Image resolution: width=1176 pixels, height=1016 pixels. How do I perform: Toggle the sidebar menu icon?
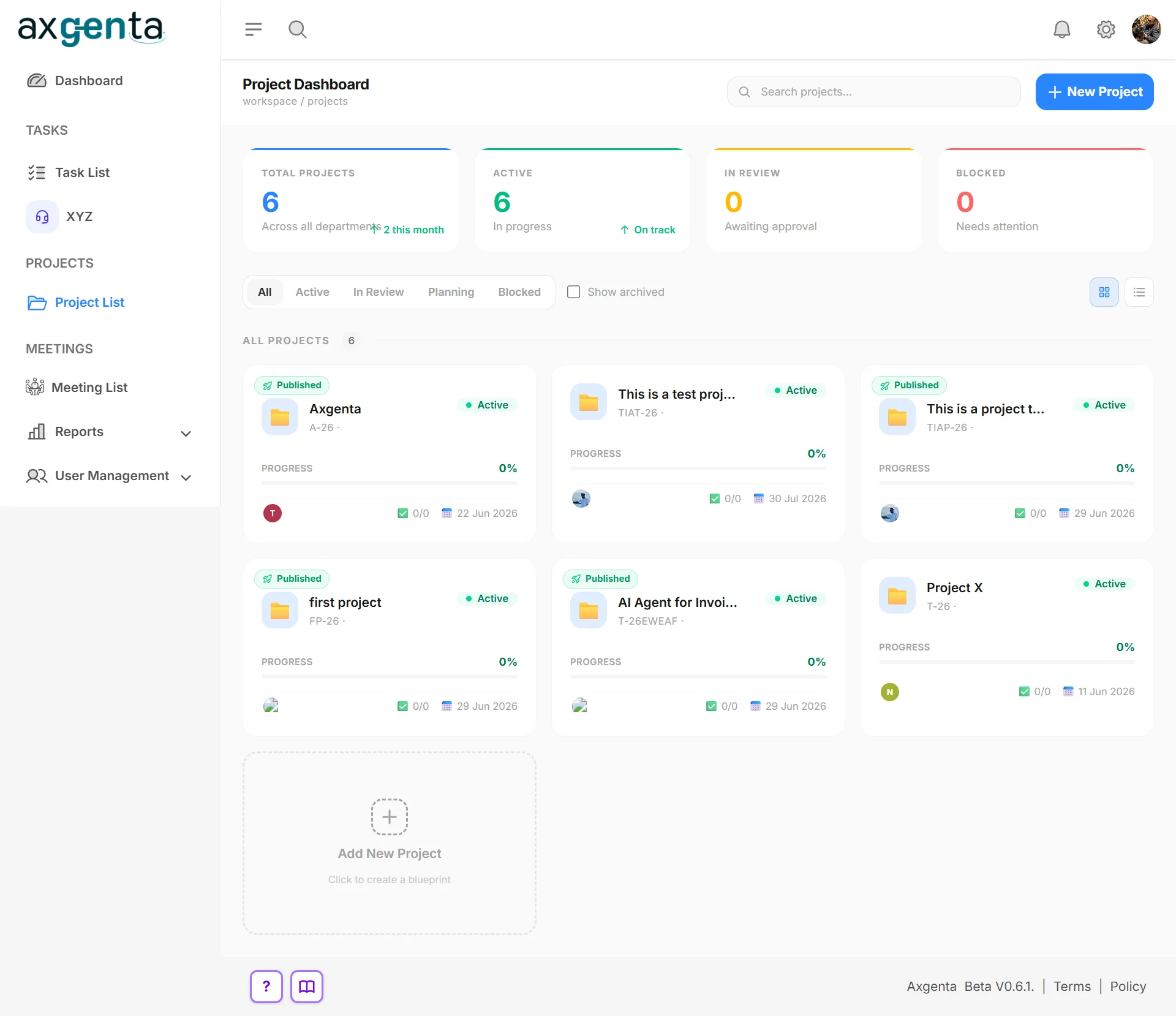[x=253, y=29]
